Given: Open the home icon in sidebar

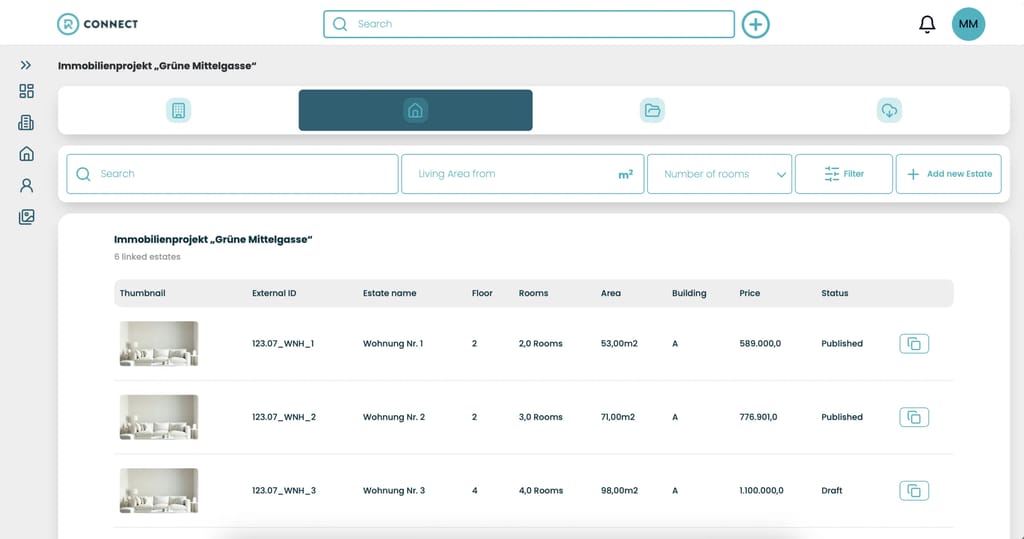Looking at the screenshot, I should (x=26, y=154).
